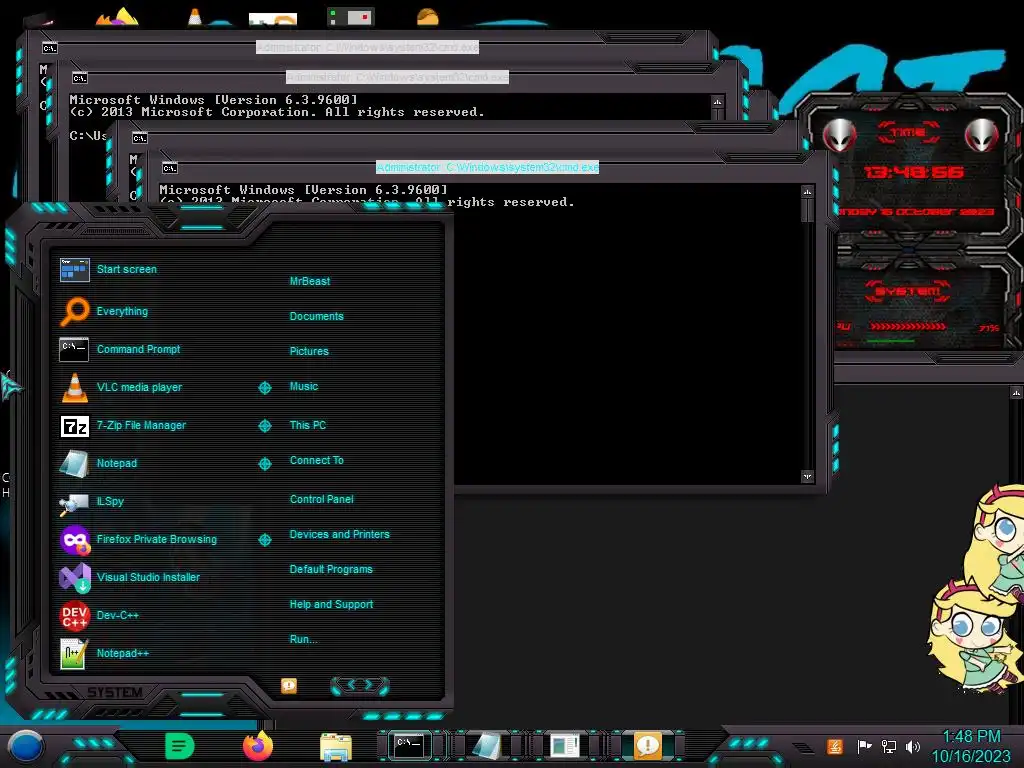Launch Notepad++
The image size is (1024, 768).
click(x=104, y=653)
